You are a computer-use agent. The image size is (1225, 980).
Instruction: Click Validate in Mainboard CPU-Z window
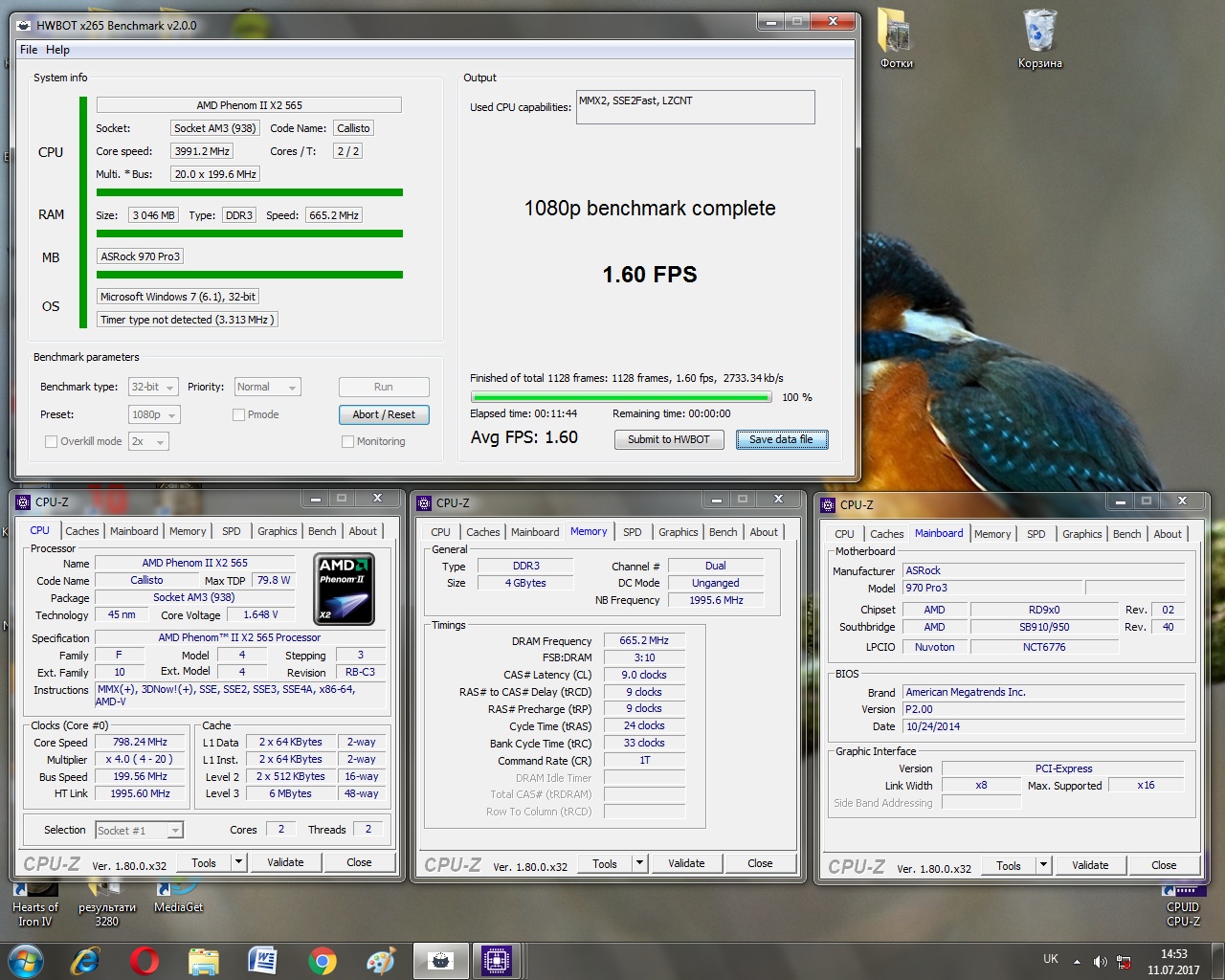1090,865
